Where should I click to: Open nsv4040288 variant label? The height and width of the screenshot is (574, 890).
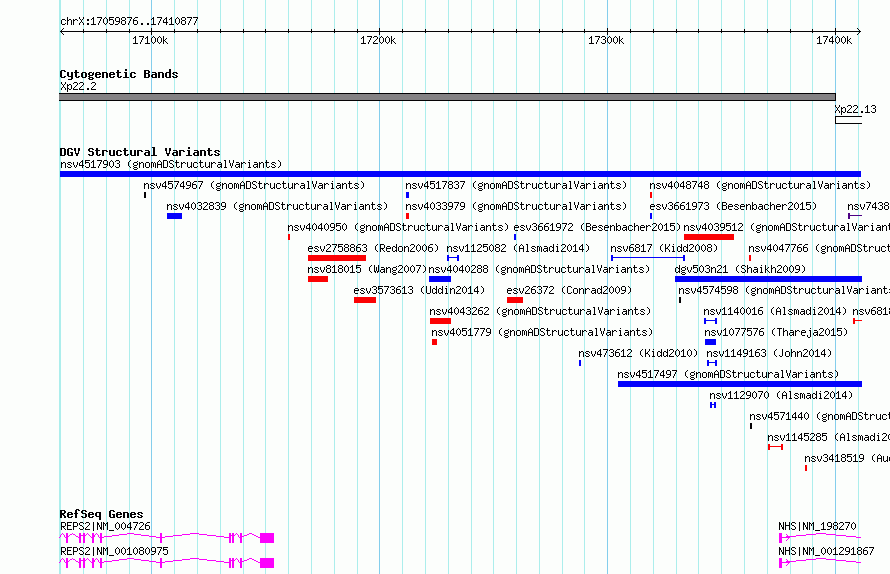(x=539, y=269)
